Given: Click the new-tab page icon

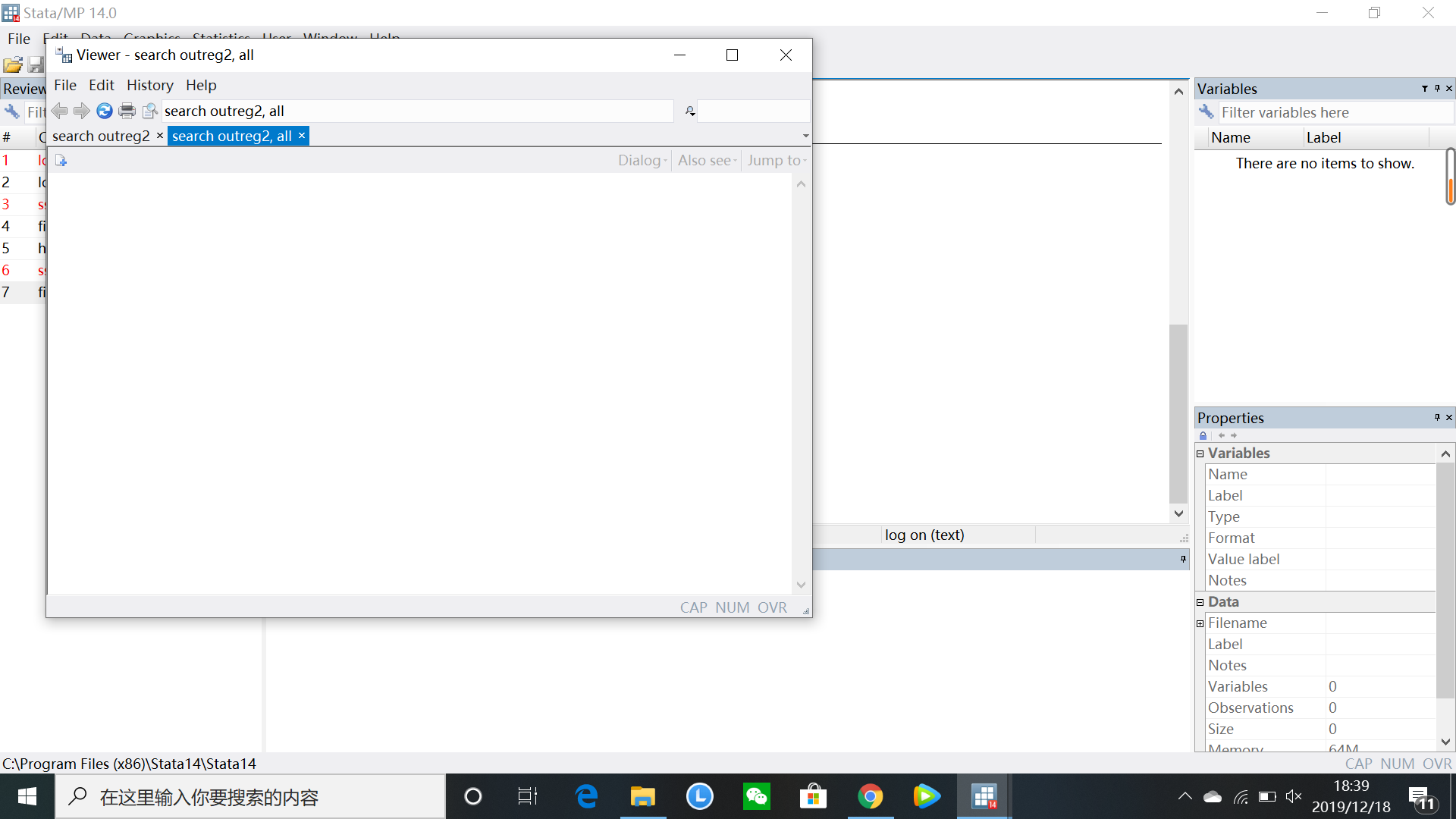Looking at the screenshot, I should coord(61,161).
